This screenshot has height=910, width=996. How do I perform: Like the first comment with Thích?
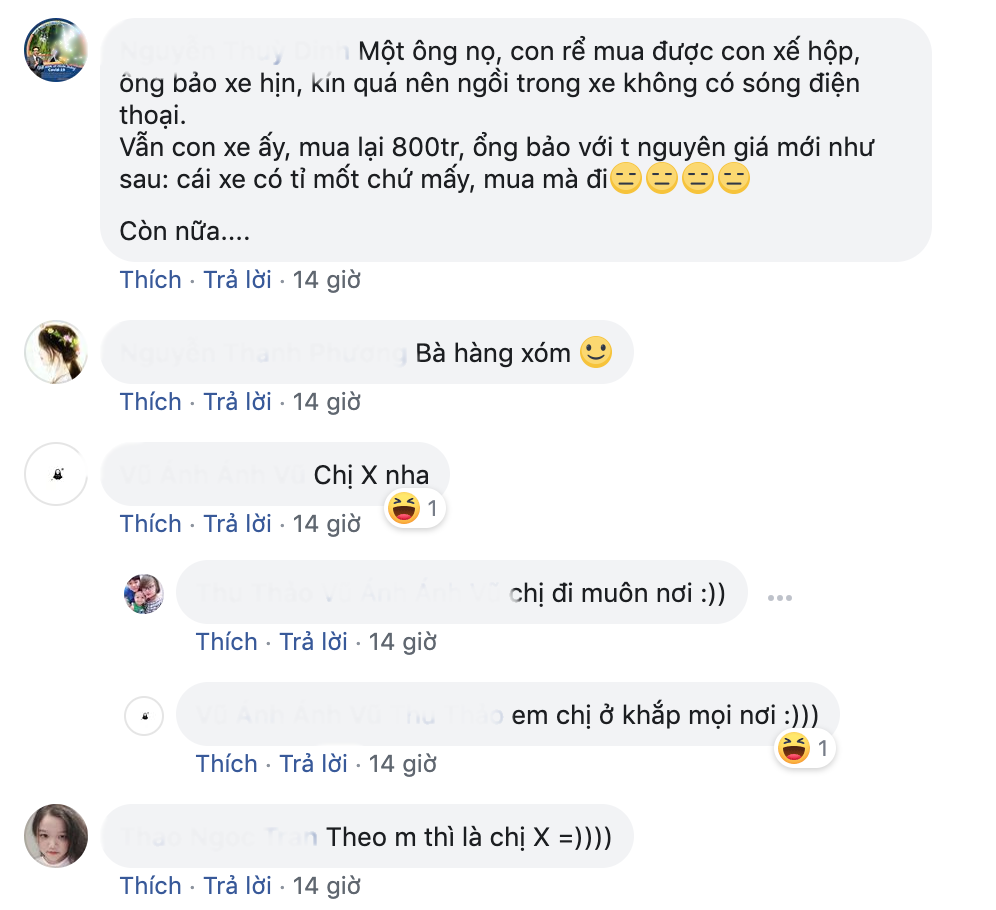coord(150,280)
